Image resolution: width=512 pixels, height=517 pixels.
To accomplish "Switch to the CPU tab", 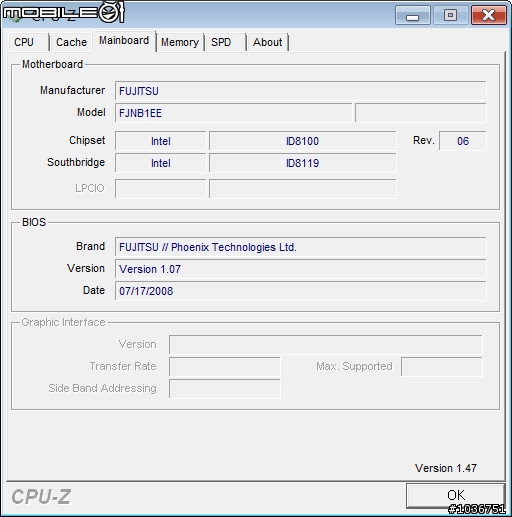I will 28,42.
